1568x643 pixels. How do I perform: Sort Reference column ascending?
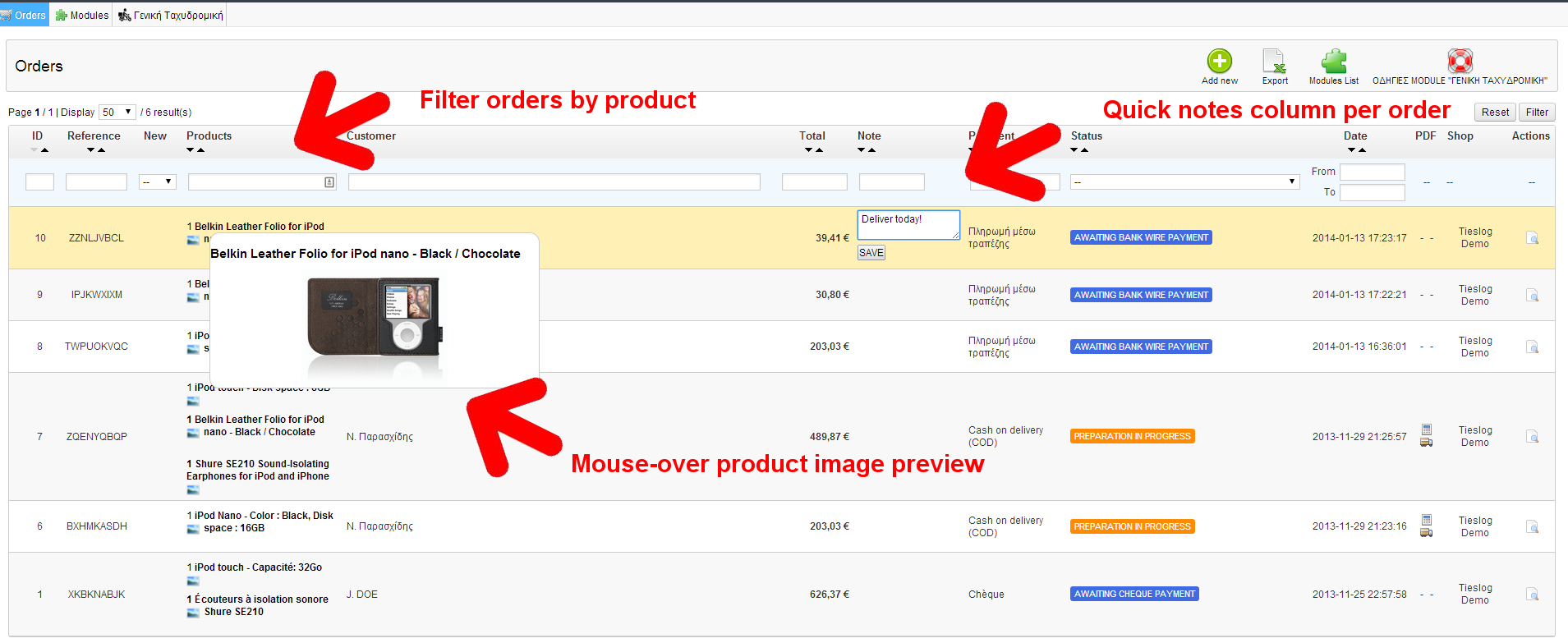tap(101, 150)
